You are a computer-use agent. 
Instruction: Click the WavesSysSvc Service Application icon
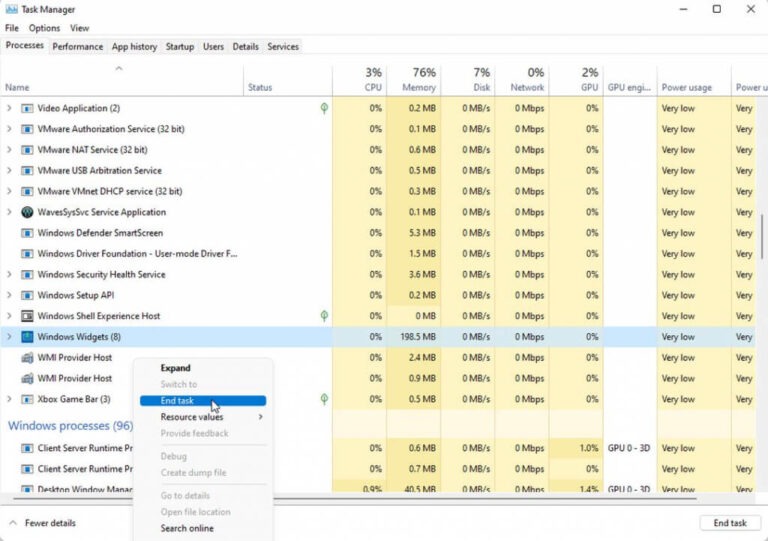[27, 212]
